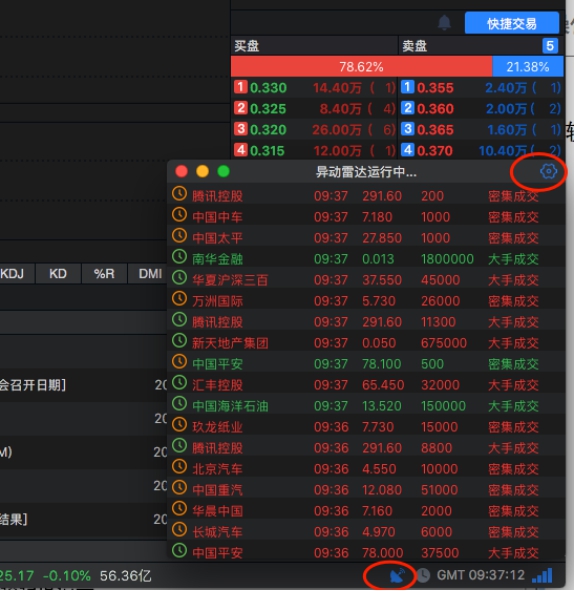Click price 65.450 on 汇丰控股 row
Viewport: 575px width, 591px height.
(x=383, y=385)
